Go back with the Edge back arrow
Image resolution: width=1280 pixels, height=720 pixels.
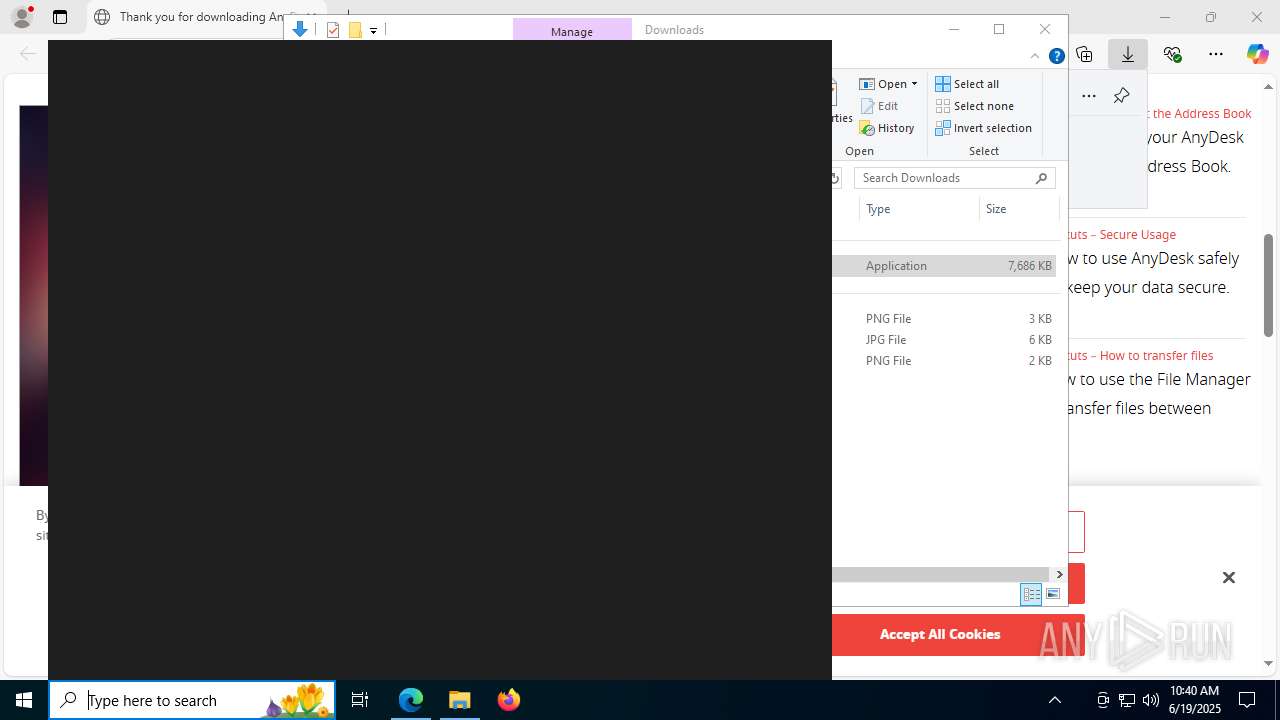tap(28, 54)
